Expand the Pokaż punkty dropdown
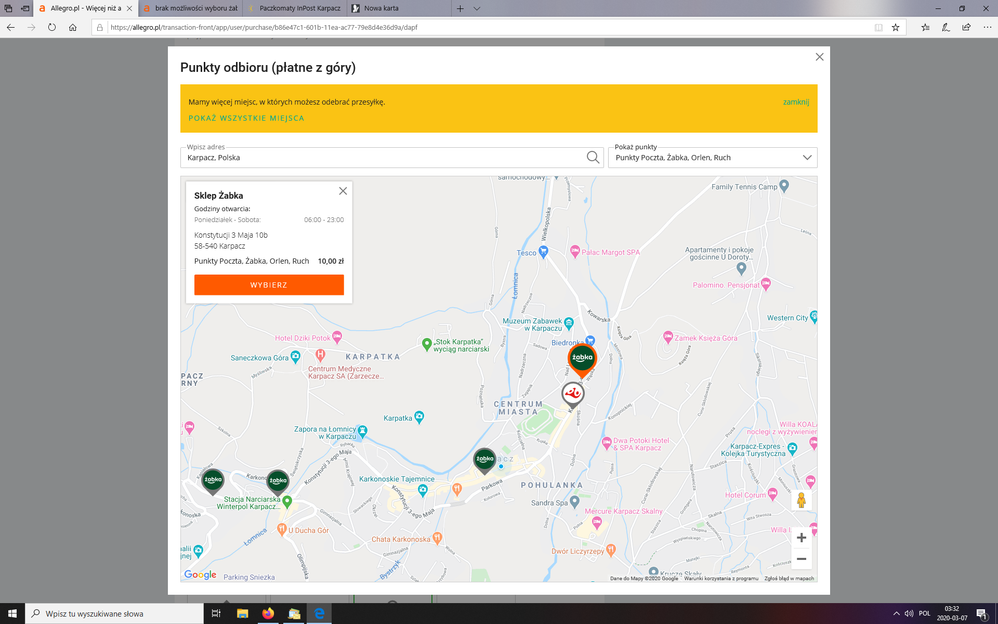 (806, 157)
